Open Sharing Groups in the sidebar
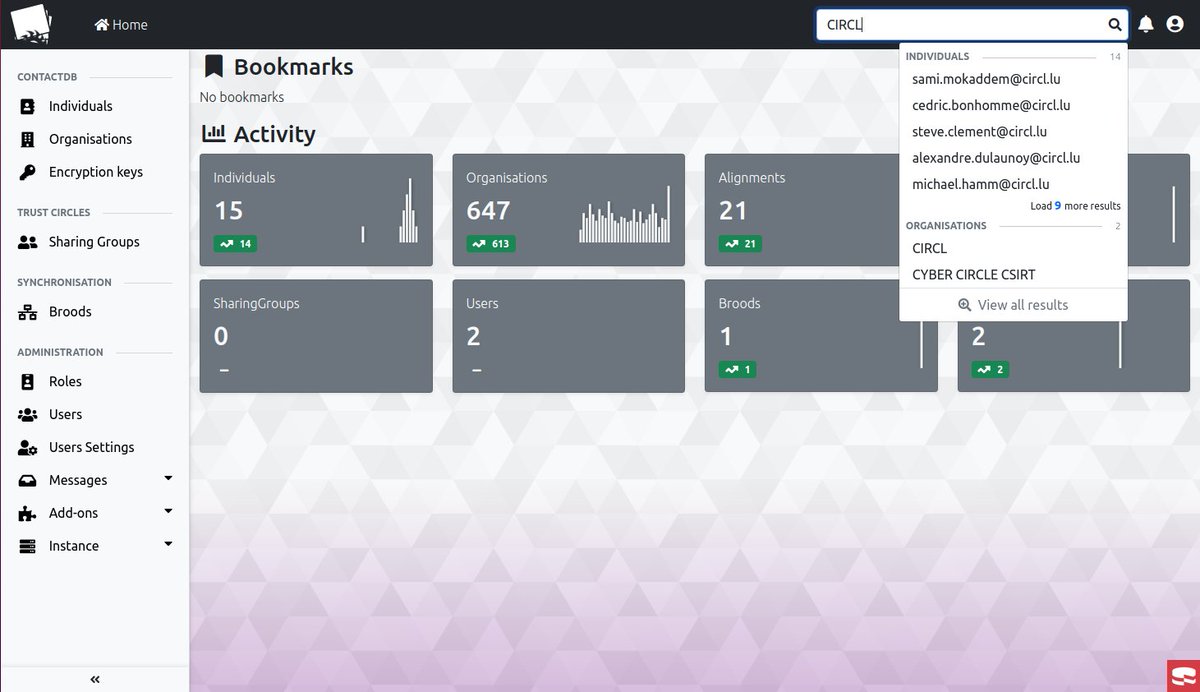 coord(95,242)
